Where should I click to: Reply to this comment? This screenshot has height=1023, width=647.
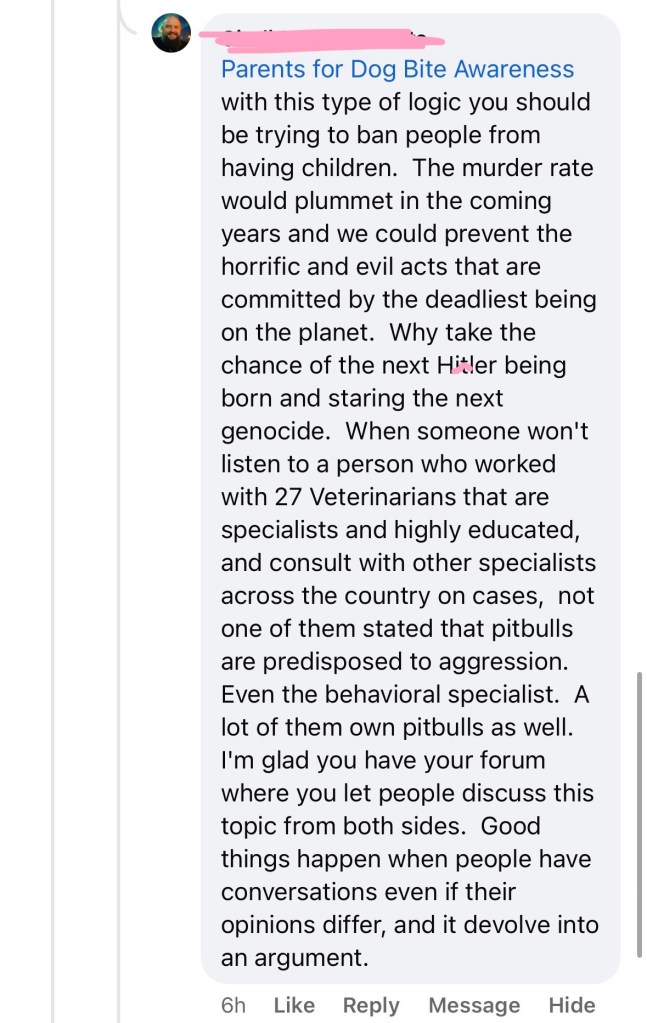[x=371, y=1005]
